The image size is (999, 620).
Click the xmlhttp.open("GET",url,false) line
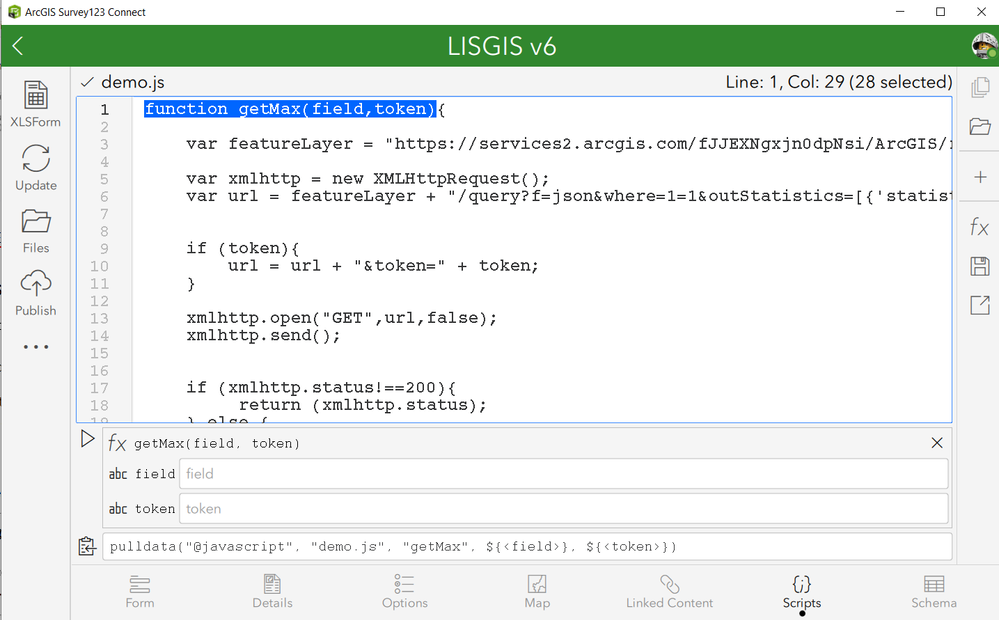(341, 318)
